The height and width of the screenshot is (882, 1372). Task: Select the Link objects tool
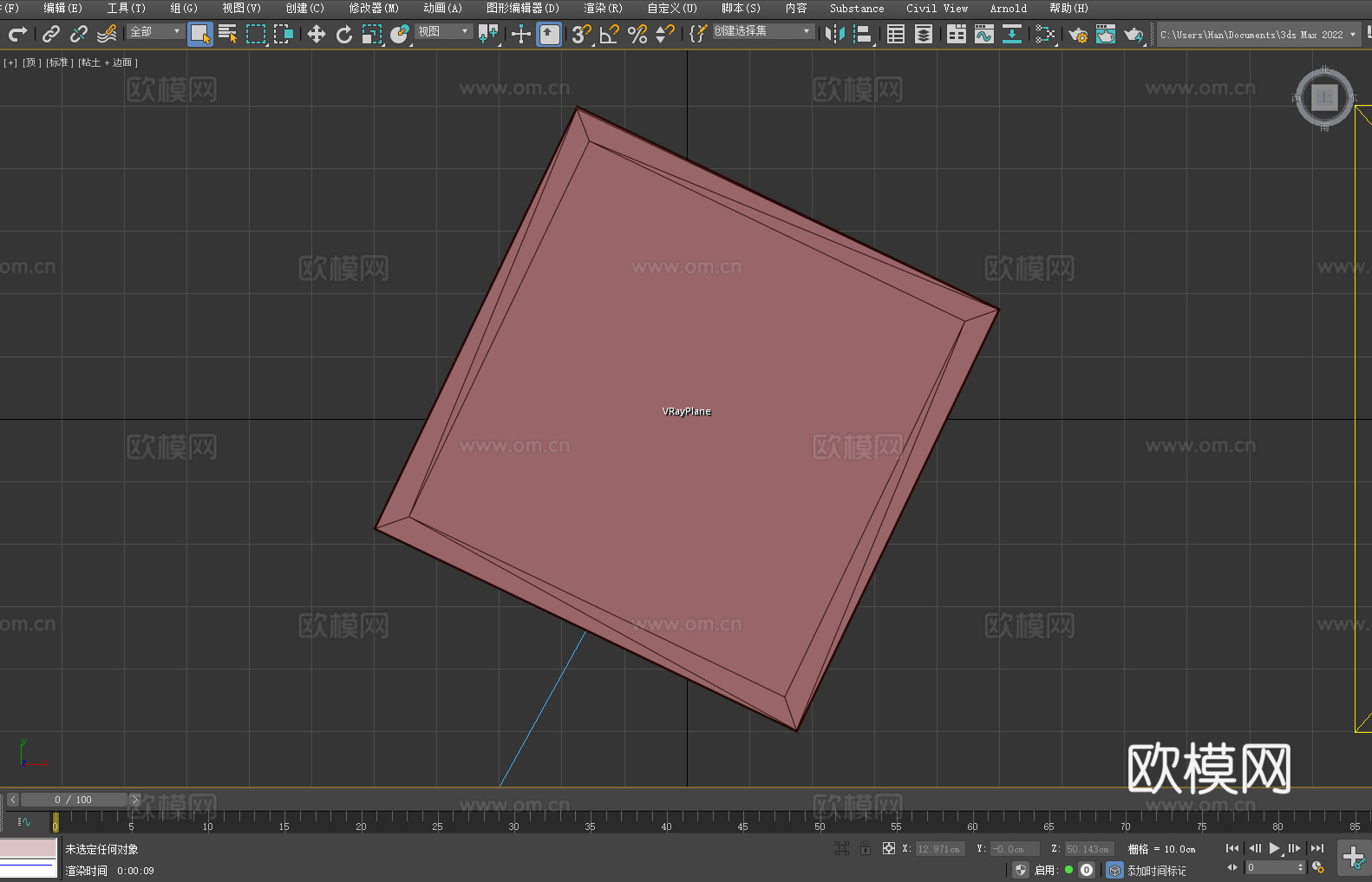[51, 34]
